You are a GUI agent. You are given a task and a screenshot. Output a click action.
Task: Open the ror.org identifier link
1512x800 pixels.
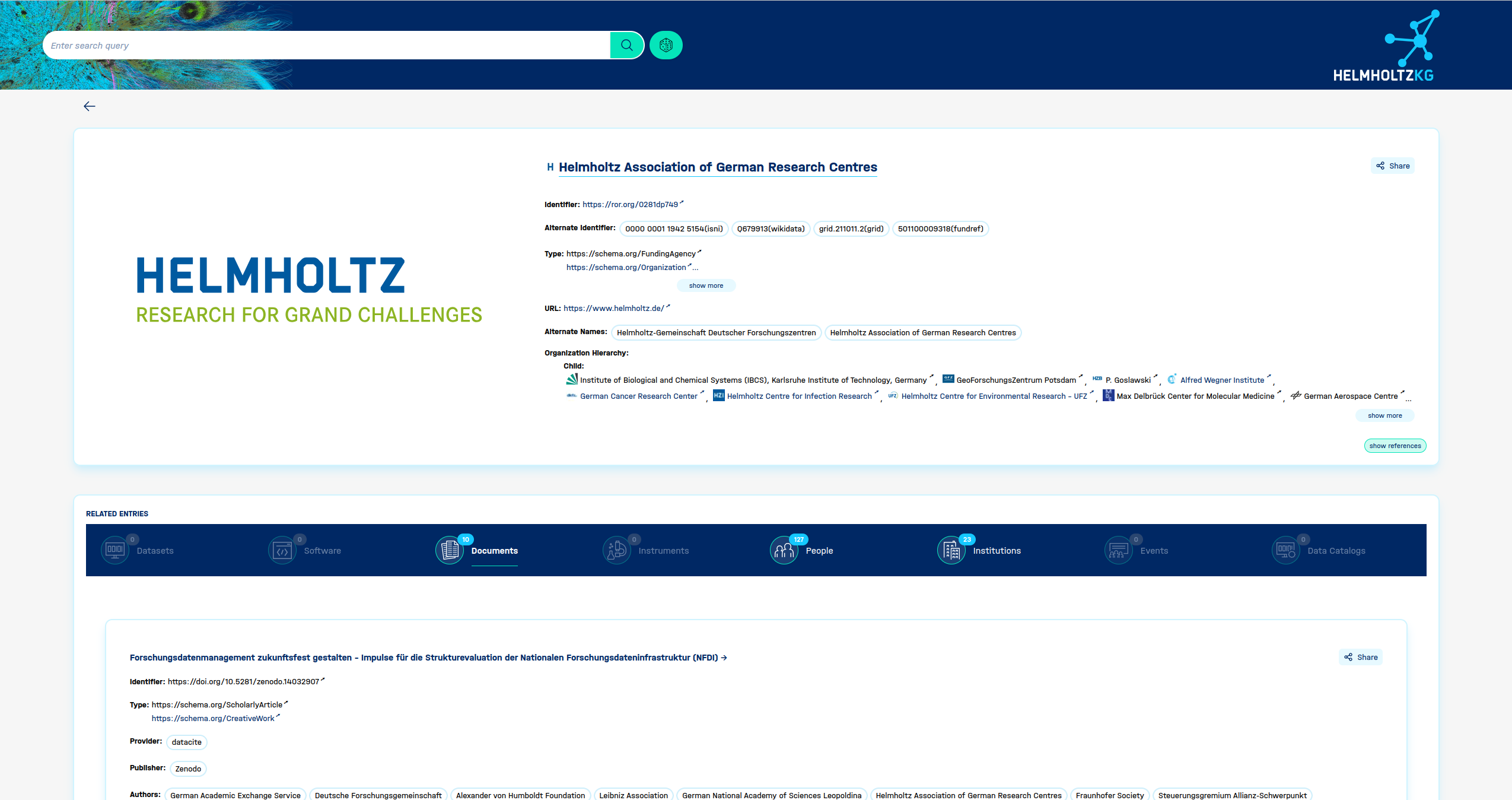click(x=630, y=204)
